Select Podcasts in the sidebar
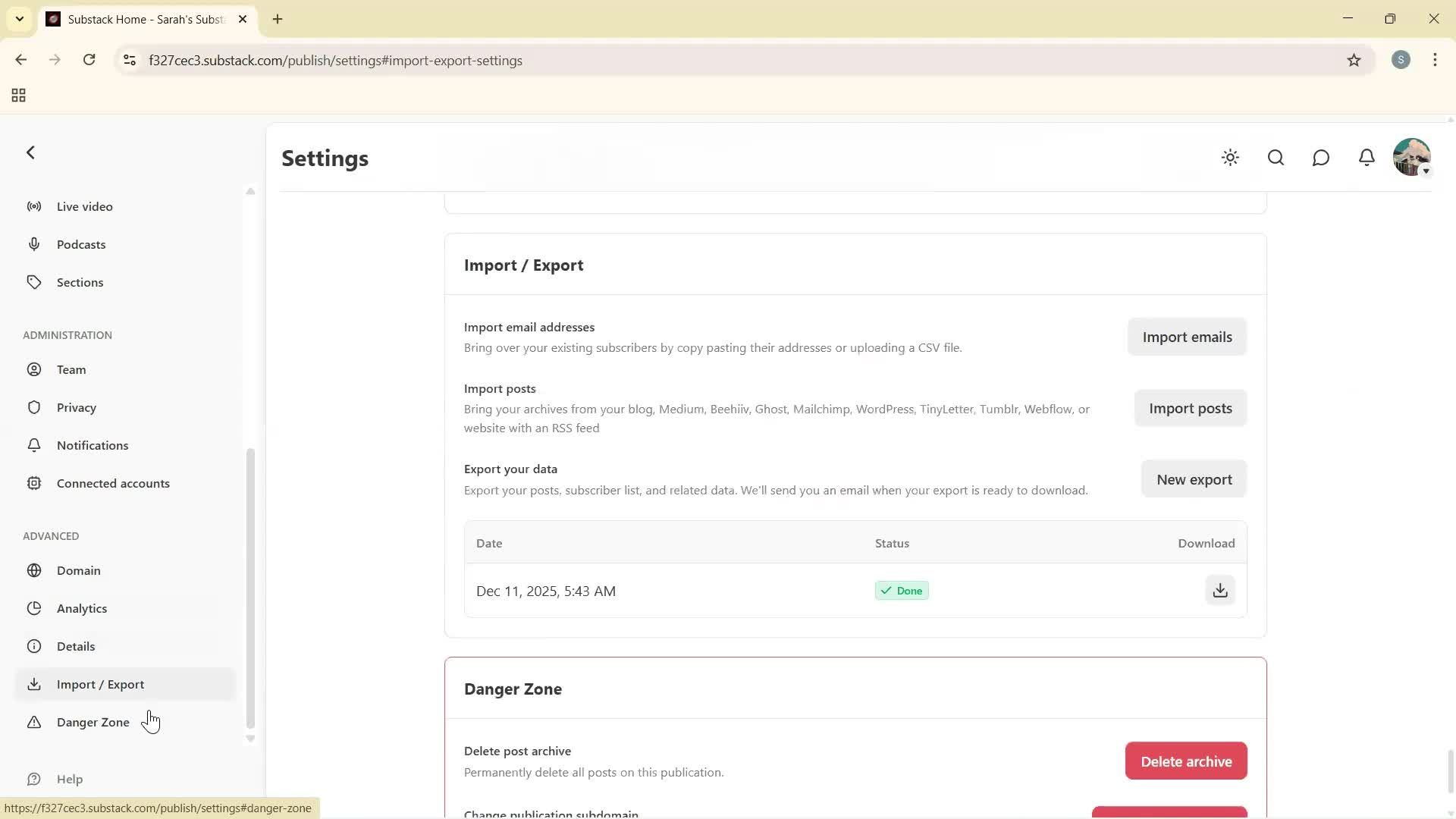 click(80, 244)
